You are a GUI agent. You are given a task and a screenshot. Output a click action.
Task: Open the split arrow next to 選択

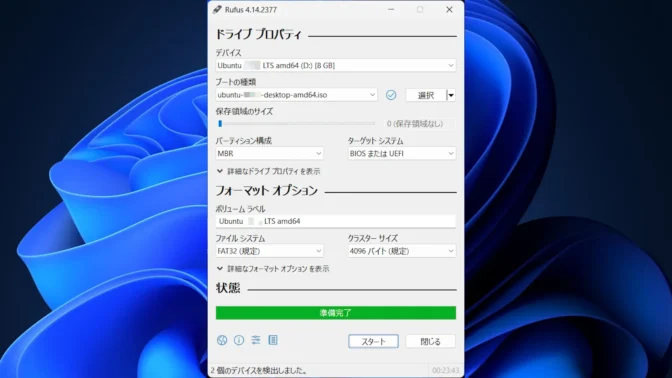451,95
